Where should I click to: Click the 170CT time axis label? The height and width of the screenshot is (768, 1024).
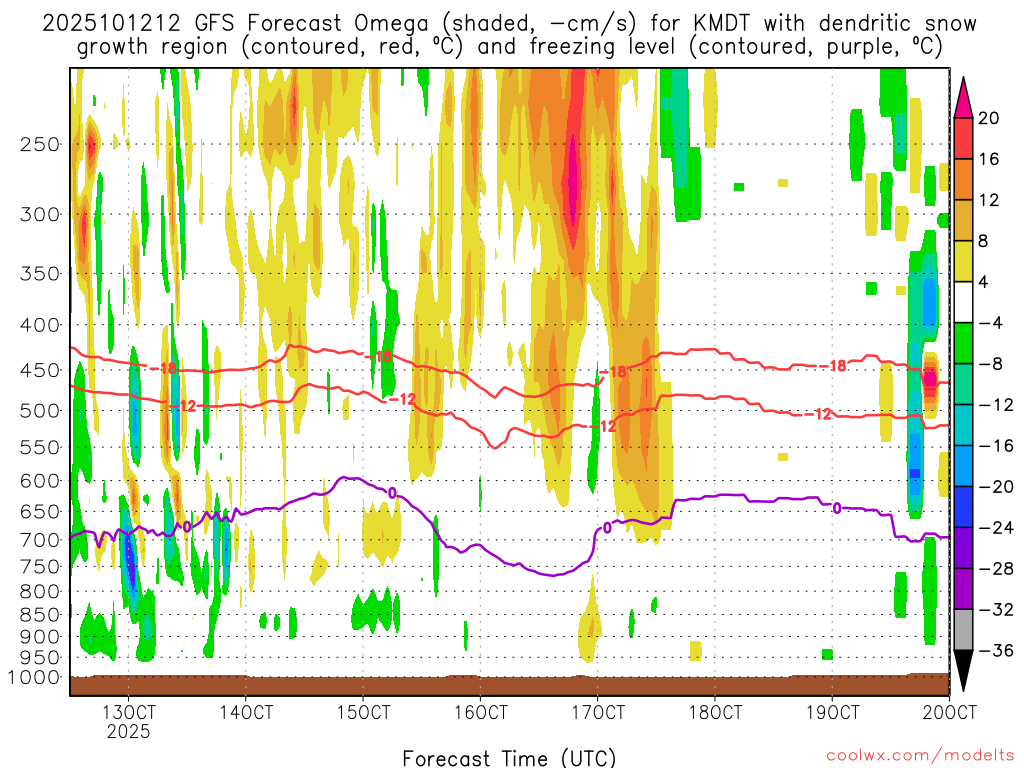pyautogui.click(x=597, y=712)
